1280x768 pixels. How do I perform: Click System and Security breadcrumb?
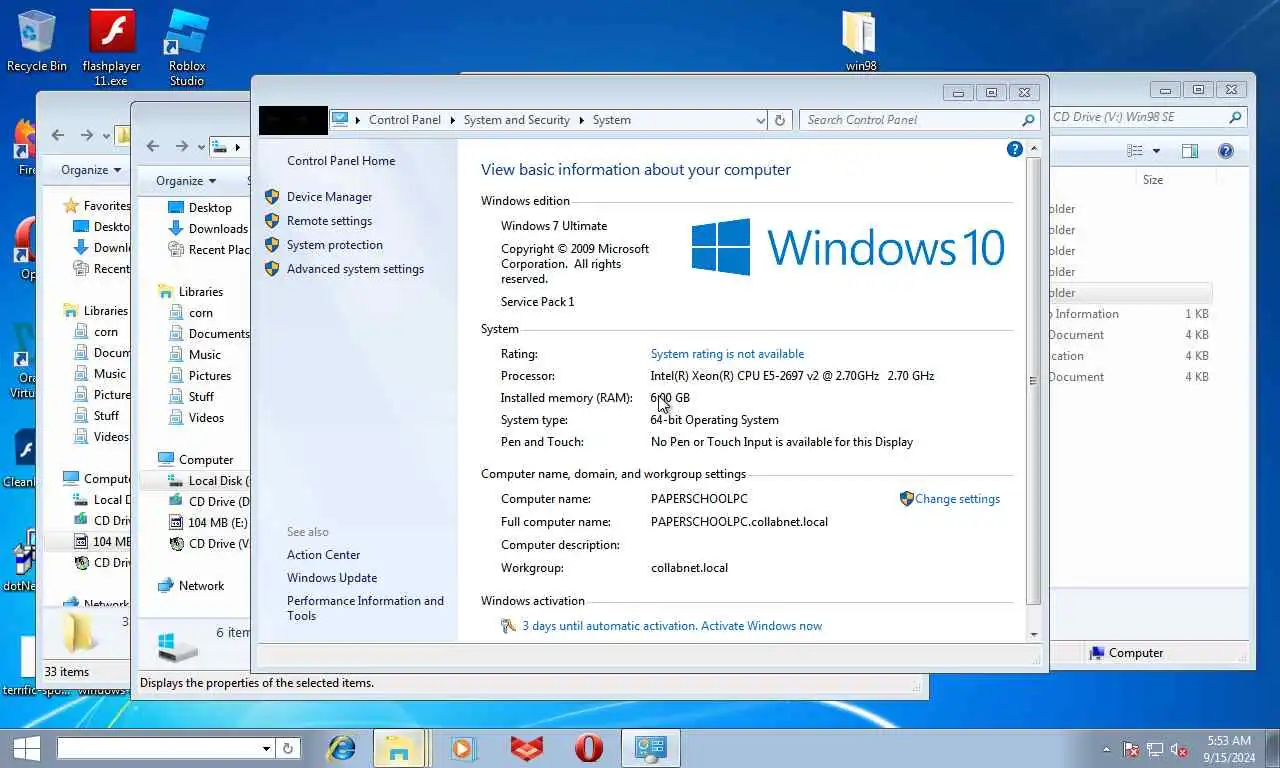[x=516, y=120]
